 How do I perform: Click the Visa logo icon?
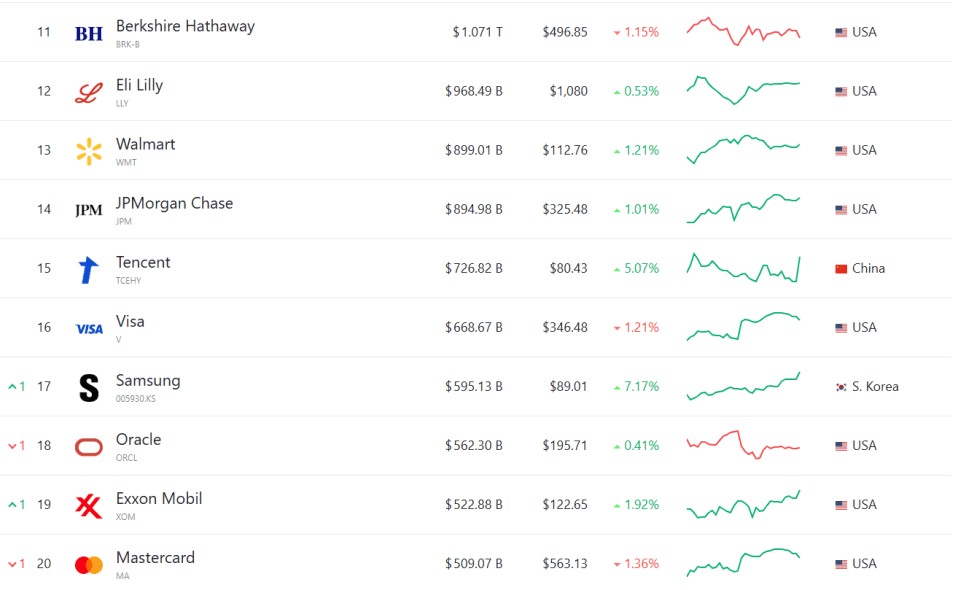pyautogui.click(x=89, y=328)
